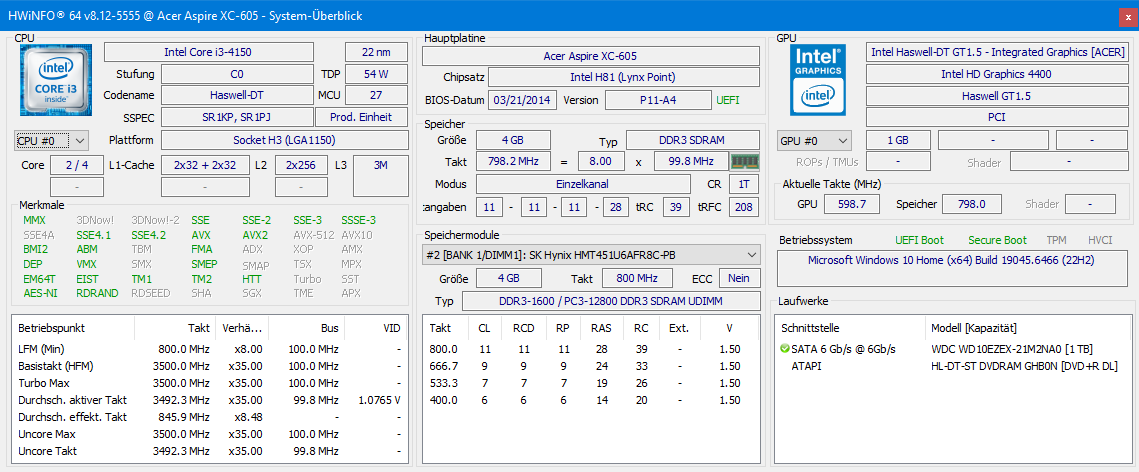Click the AVX2 feature flag

click(x=255, y=235)
